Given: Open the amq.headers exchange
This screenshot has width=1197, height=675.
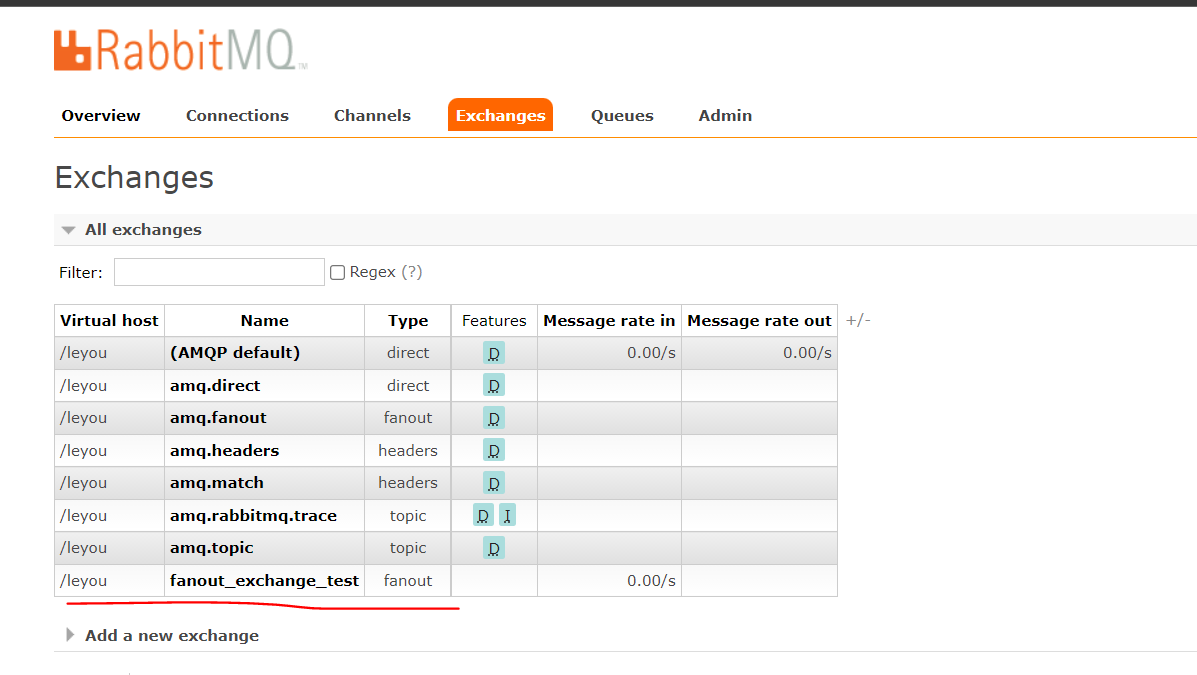Looking at the screenshot, I should tap(224, 451).
